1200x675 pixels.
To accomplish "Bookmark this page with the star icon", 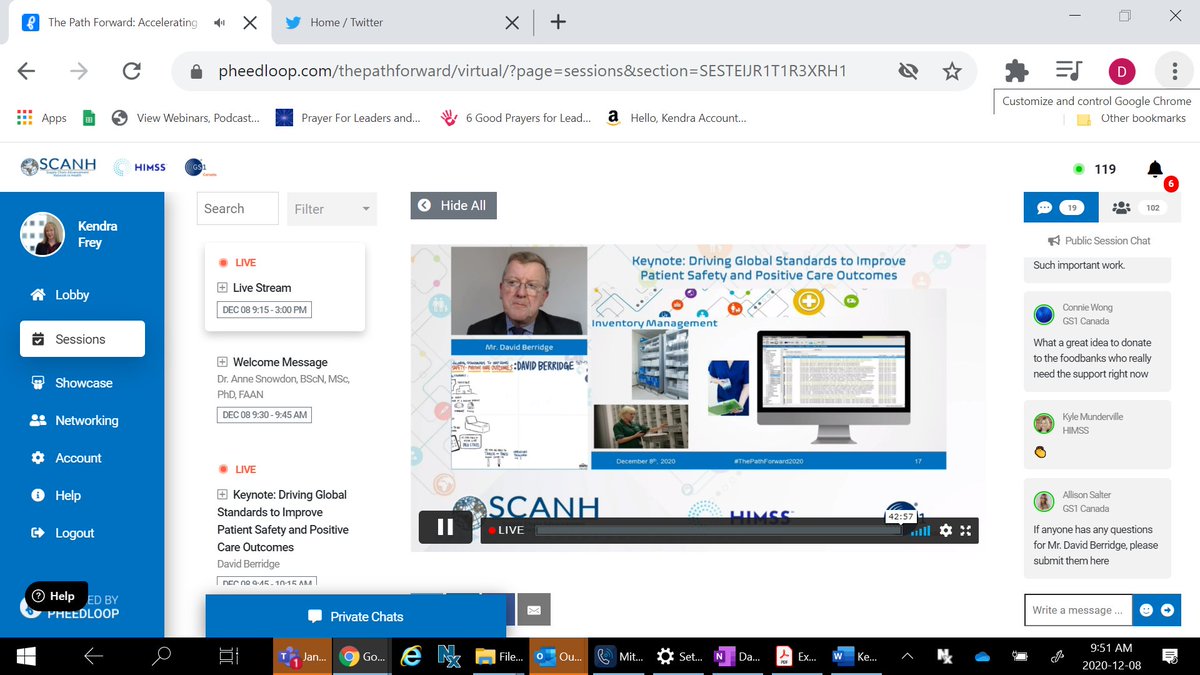I will coord(952,71).
